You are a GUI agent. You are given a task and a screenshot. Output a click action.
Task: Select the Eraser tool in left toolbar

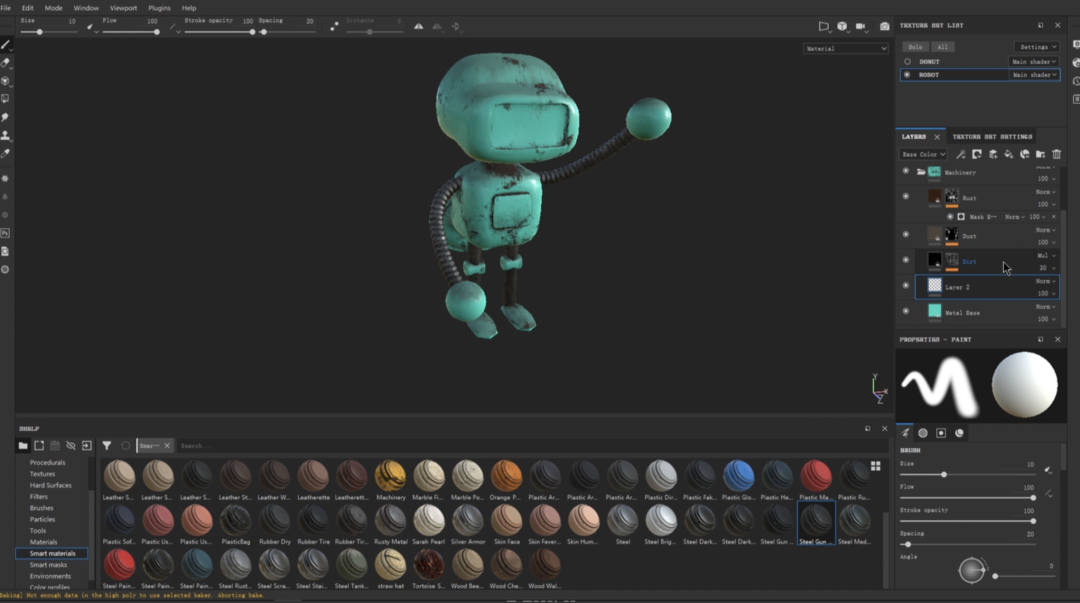(x=6, y=63)
